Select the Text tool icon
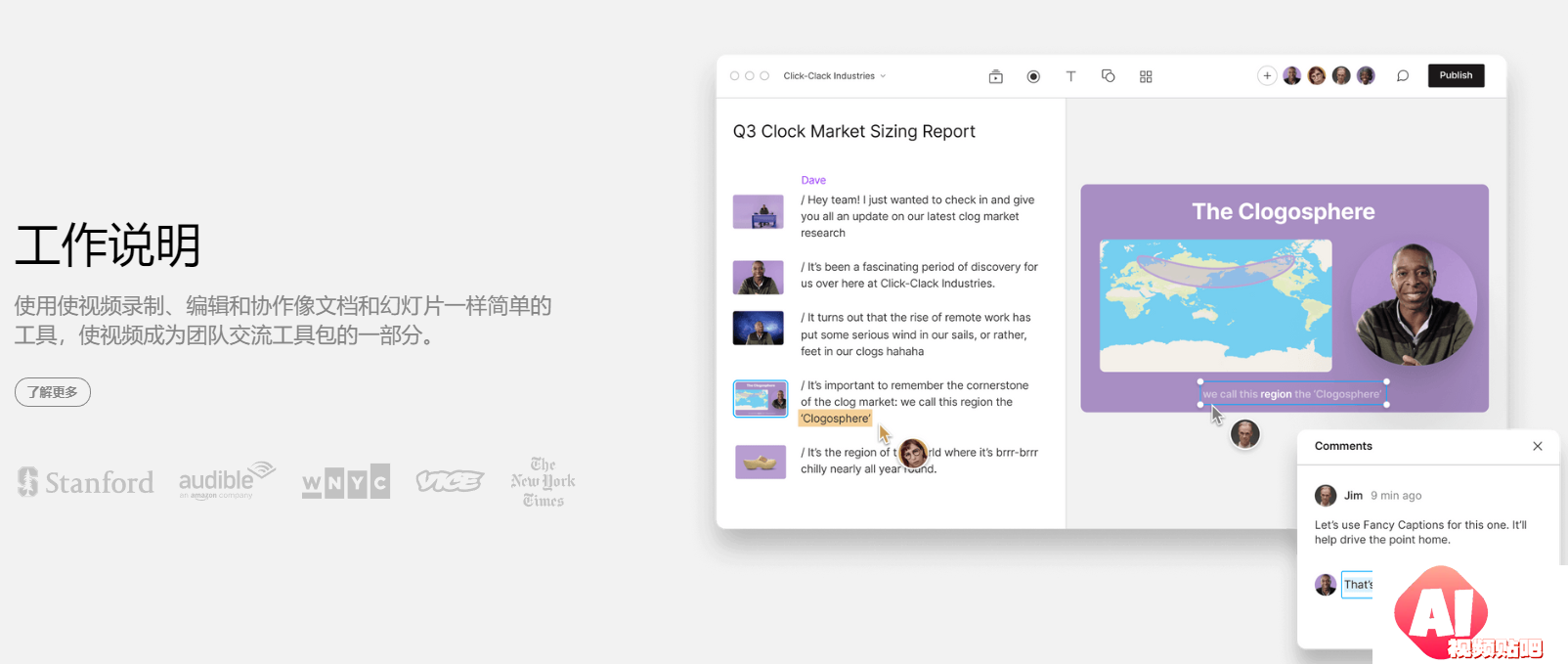 (x=1070, y=76)
